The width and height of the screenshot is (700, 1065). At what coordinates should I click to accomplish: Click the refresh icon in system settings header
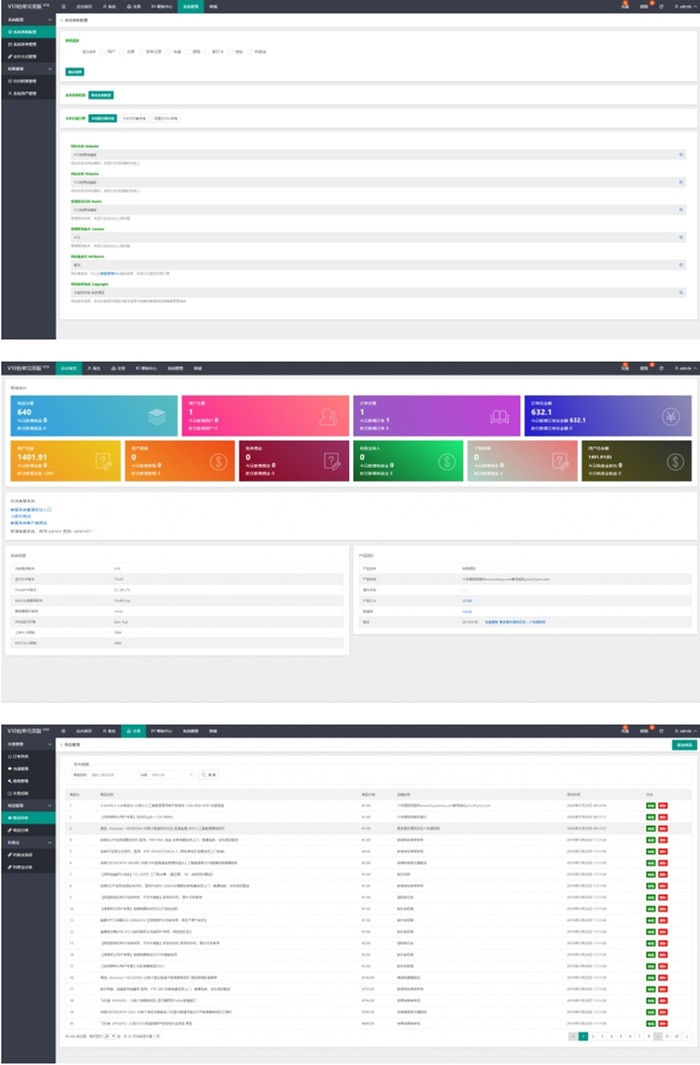(661, 6)
